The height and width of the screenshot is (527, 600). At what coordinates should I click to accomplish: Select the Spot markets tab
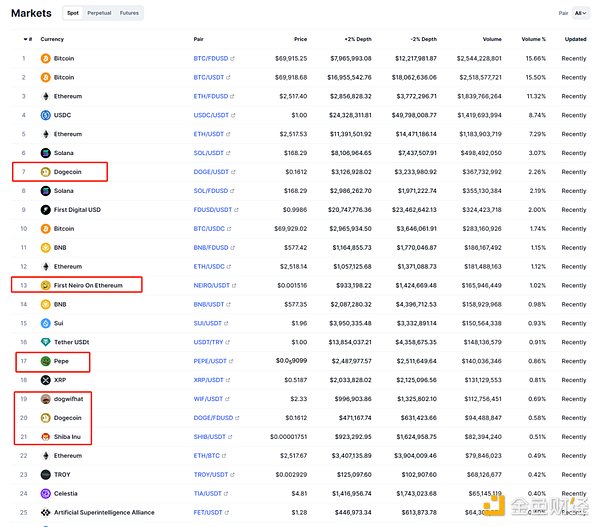pos(73,14)
